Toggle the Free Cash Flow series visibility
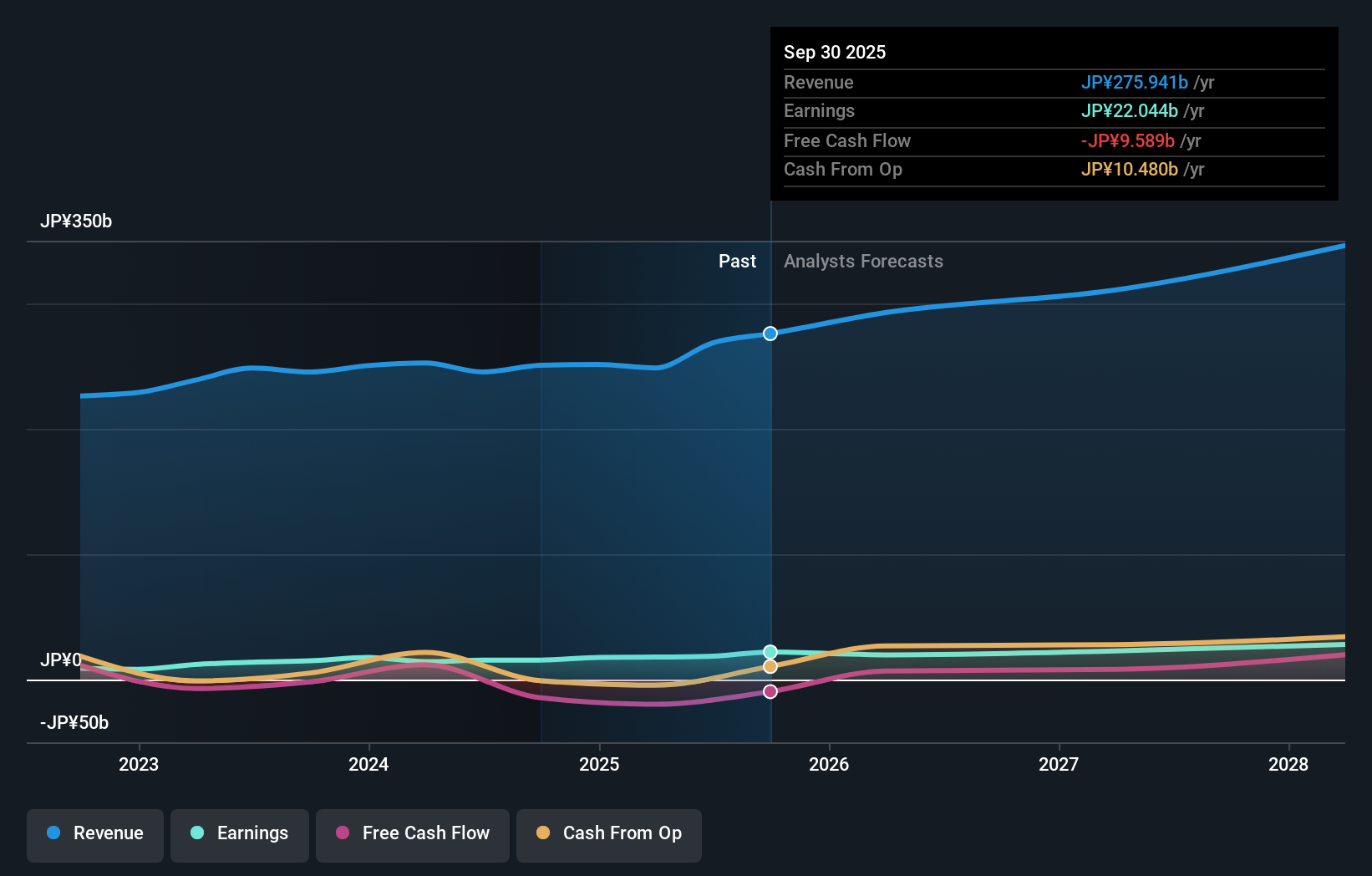 412,833
